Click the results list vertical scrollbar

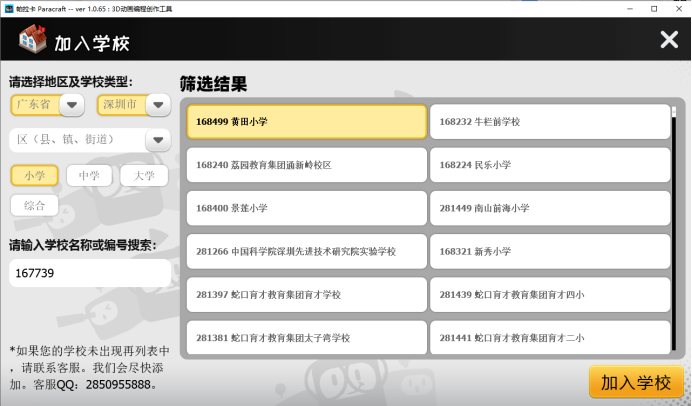click(675, 200)
